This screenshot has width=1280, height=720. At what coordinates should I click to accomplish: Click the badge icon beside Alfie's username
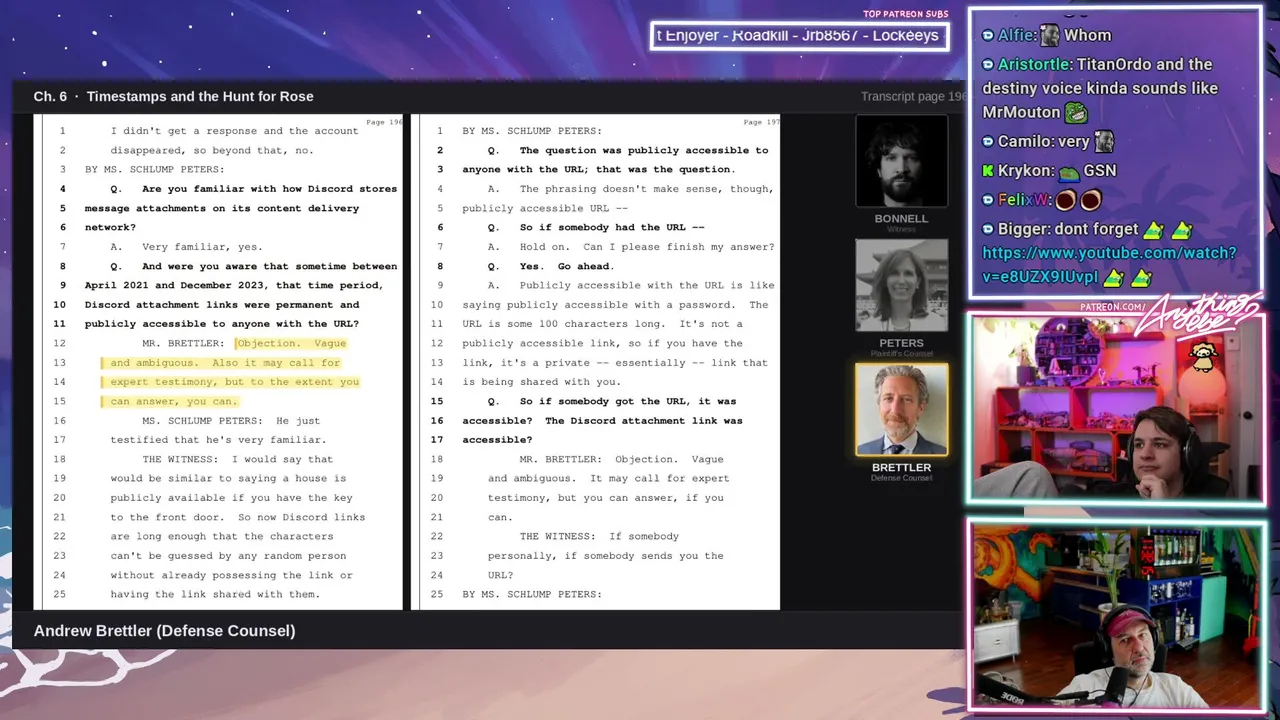pos(988,35)
